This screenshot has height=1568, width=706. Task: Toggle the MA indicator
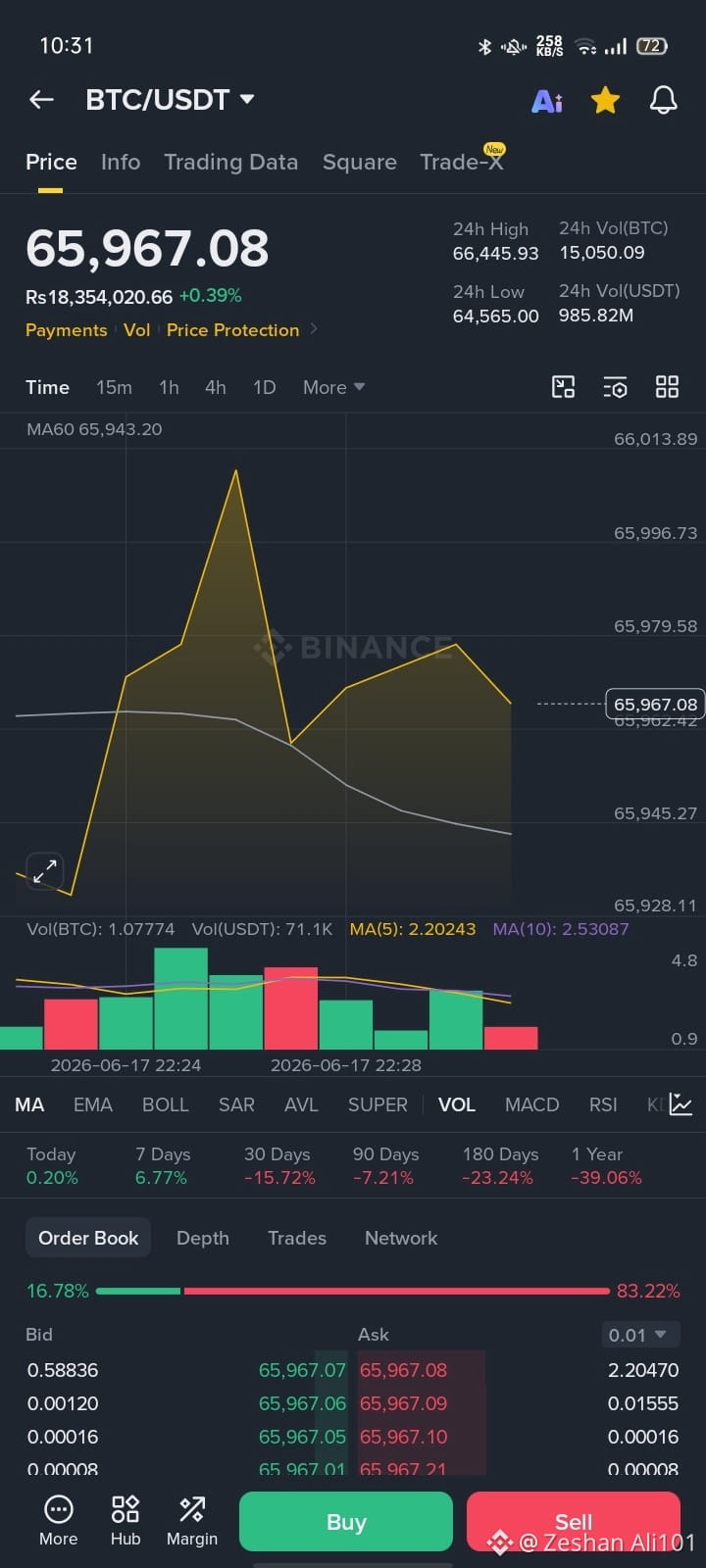pos(29,1104)
